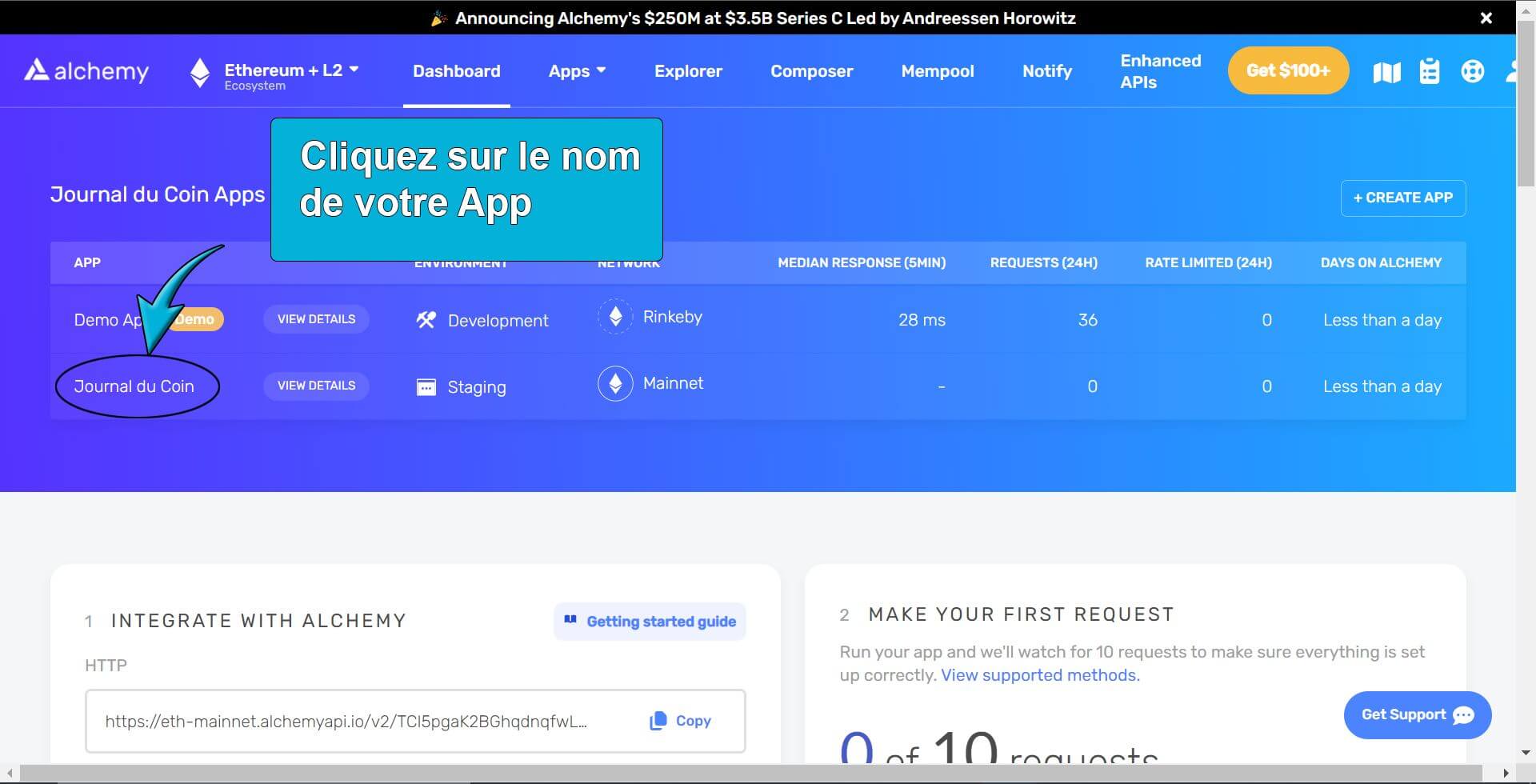1536x784 pixels.
Task: Click the announcement banner text
Action: tap(765, 18)
